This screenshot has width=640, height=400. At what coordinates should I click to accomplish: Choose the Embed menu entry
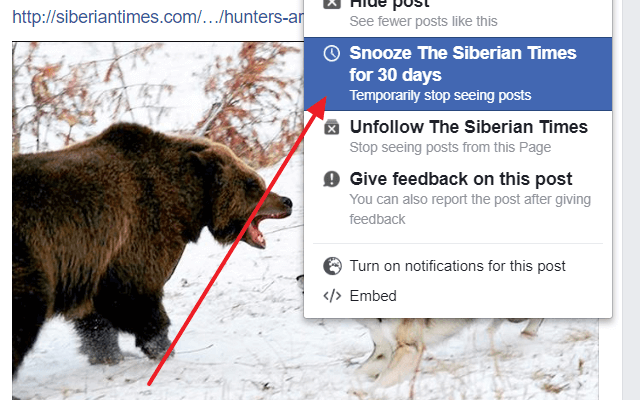click(458, 296)
